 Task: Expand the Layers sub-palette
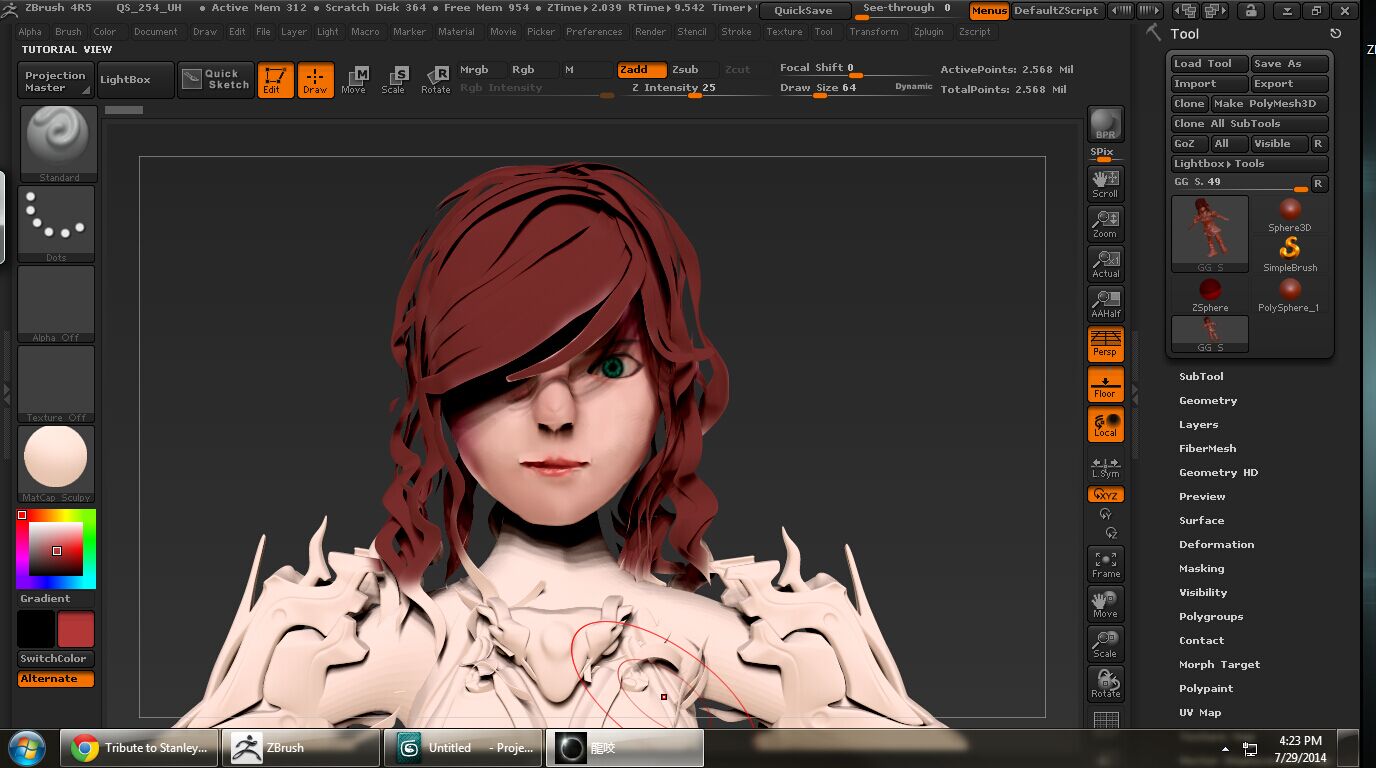1198,425
